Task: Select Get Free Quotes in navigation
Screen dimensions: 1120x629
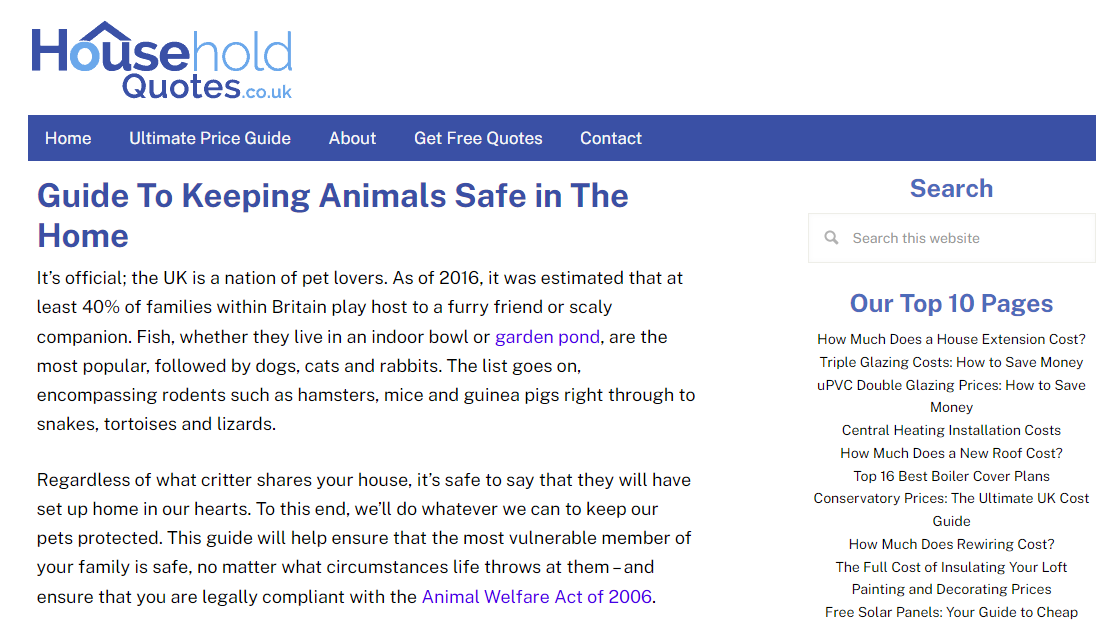Action: (x=478, y=138)
